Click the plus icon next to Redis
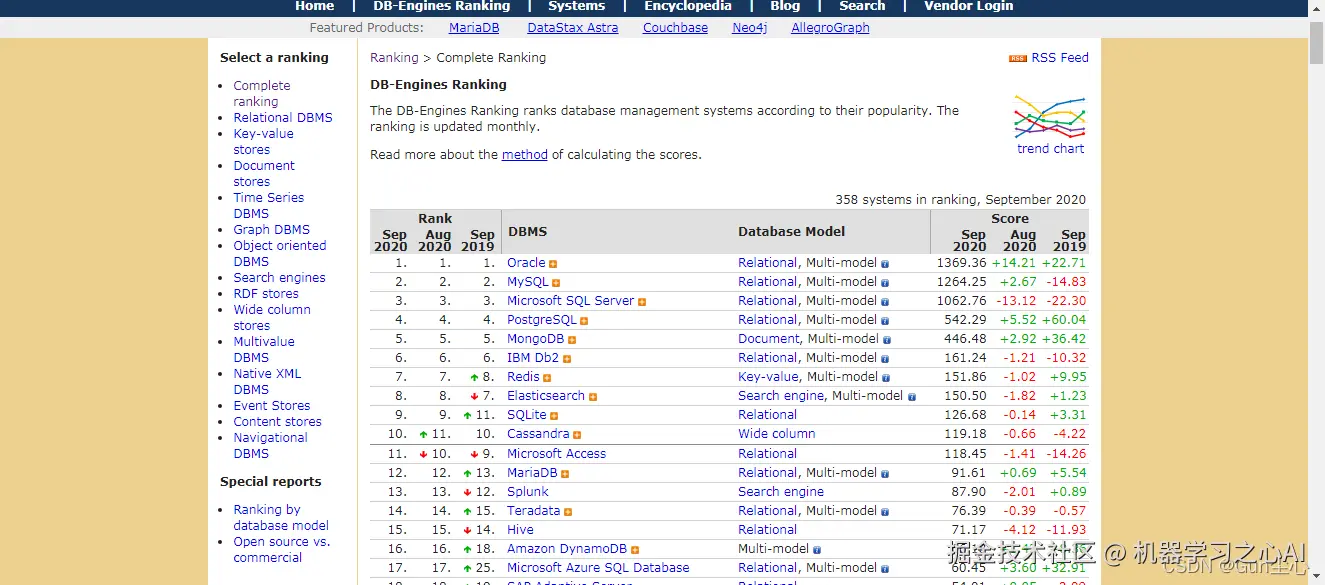 (547, 378)
